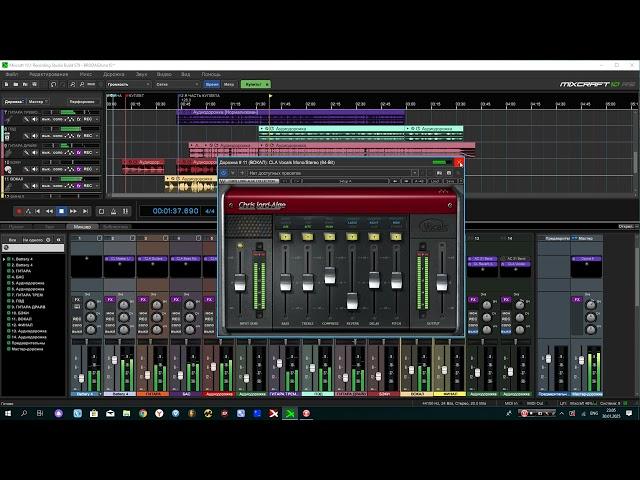Toggle the power button in the CLA Vocals window
Screen dimensions: 640x480
(223, 173)
